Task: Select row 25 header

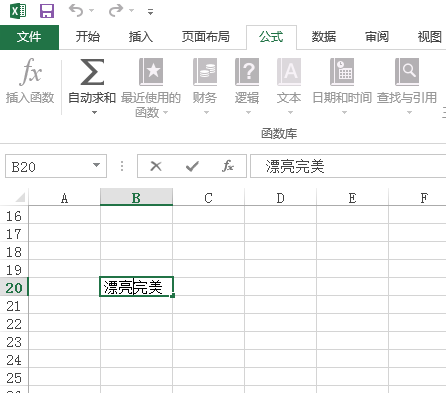Action: coord(14,378)
